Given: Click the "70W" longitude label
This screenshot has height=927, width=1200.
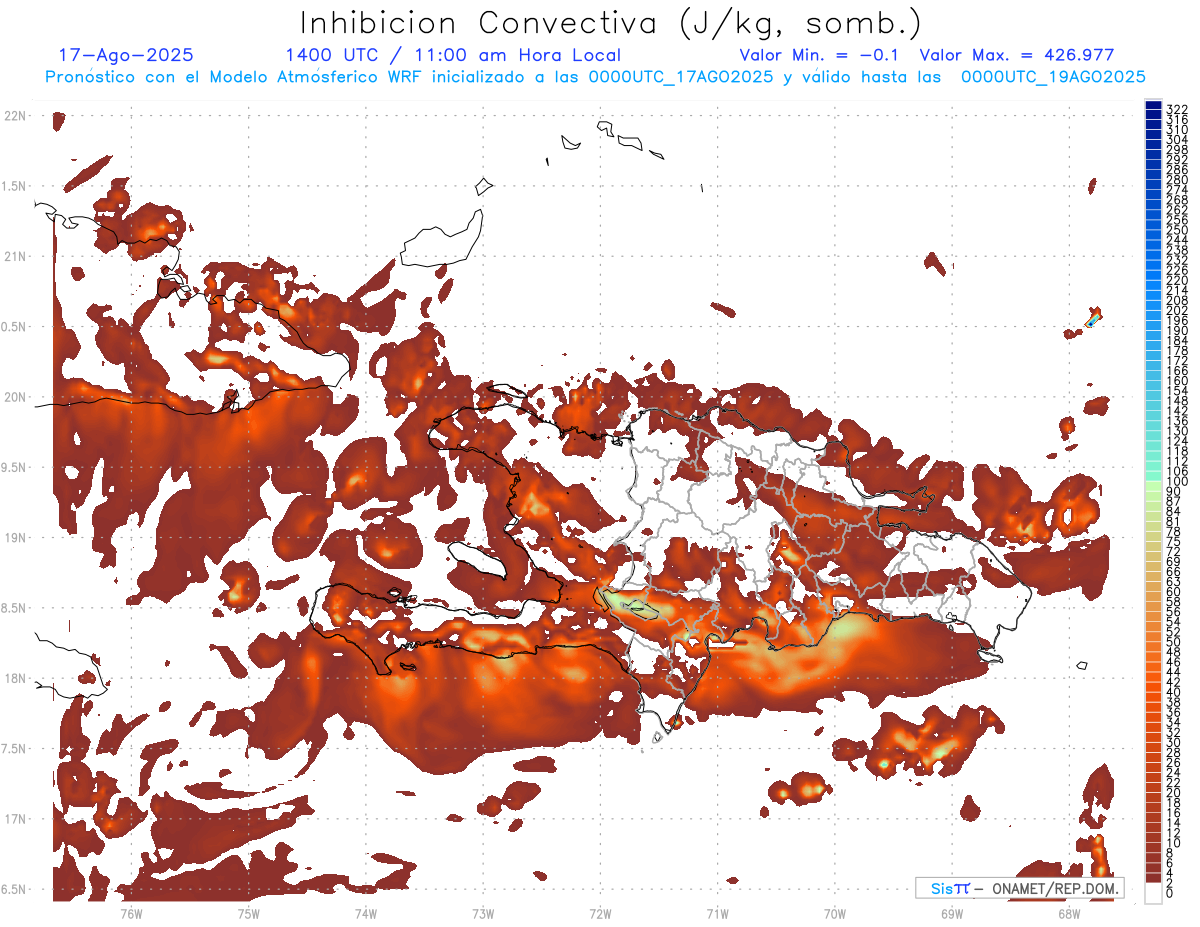Looking at the screenshot, I should (835, 914).
